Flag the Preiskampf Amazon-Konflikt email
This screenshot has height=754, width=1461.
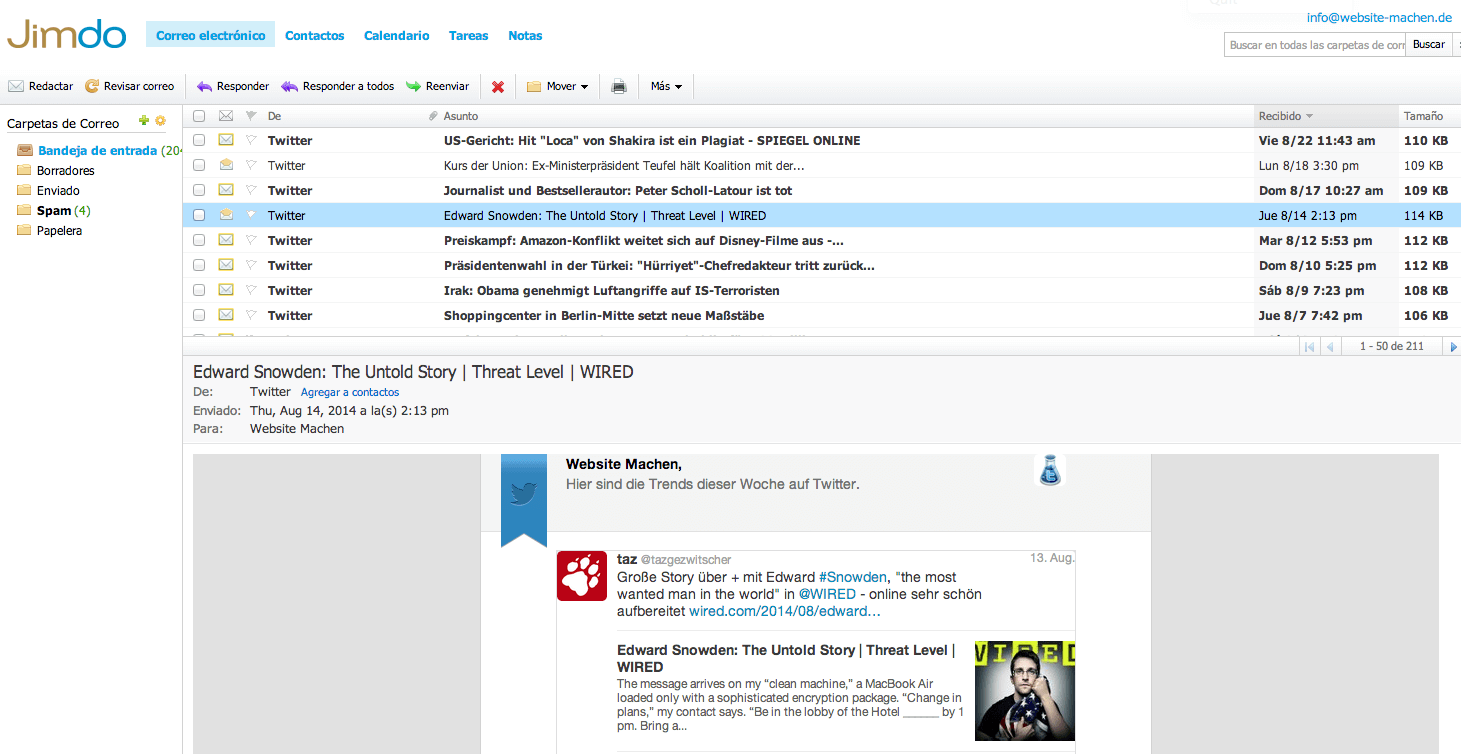(x=251, y=240)
